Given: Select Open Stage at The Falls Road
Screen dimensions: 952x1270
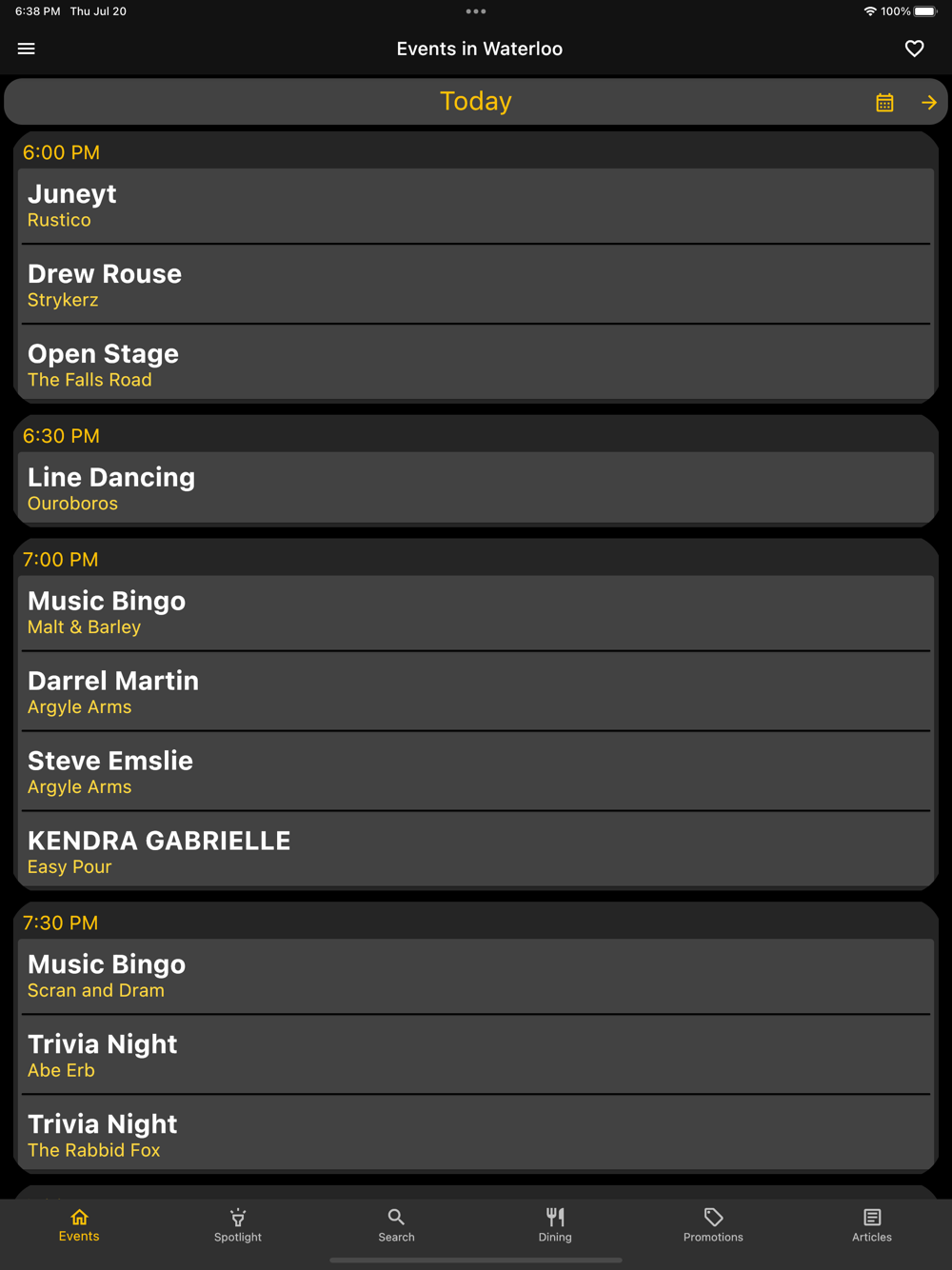Looking at the screenshot, I should click(476, 366).
